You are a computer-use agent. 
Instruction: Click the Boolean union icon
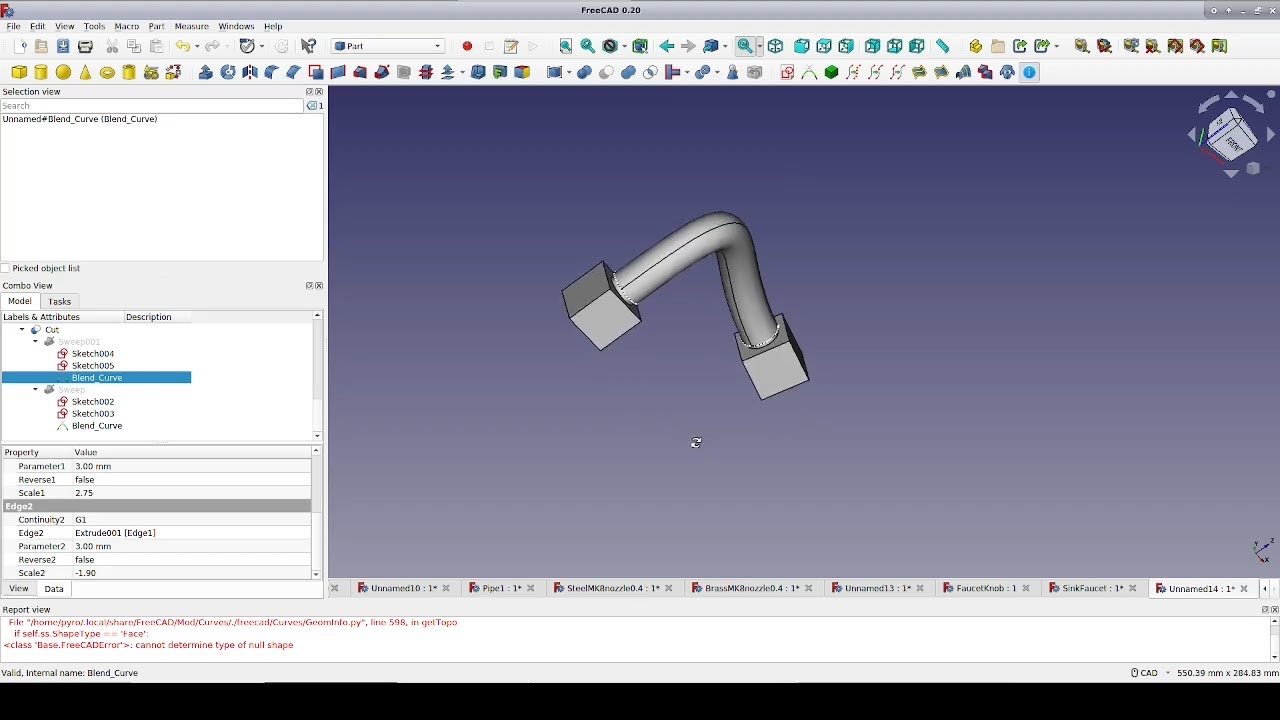pos(628,72)
